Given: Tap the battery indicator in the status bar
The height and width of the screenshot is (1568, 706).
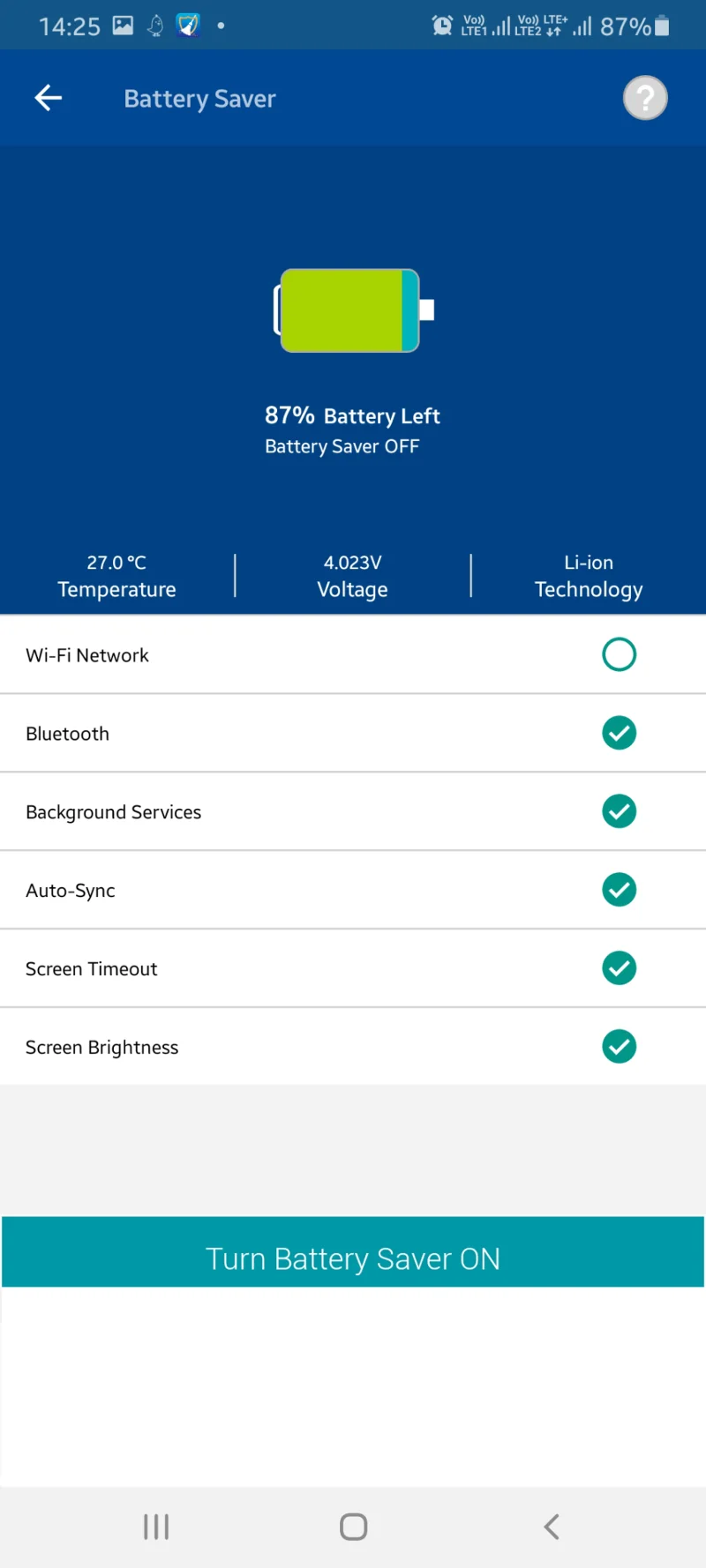Looking at the screenshot, I should (x=657, y=26).
